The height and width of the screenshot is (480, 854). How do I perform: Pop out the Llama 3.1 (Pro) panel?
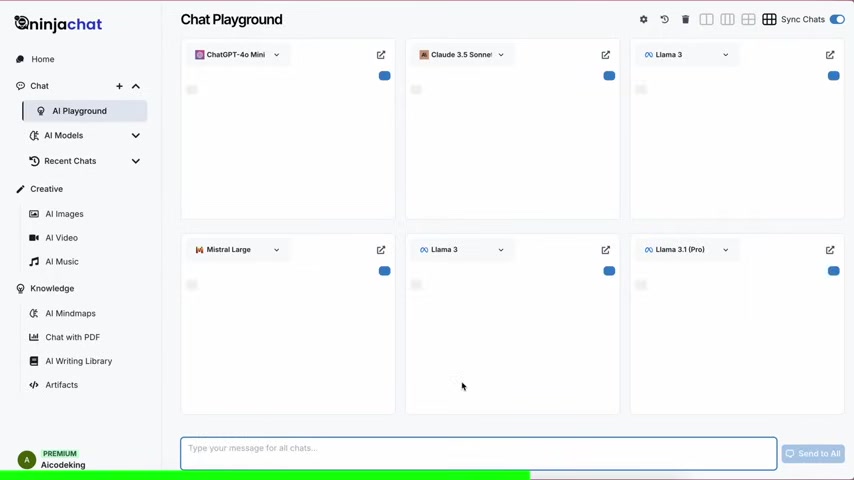coord(830,250)
